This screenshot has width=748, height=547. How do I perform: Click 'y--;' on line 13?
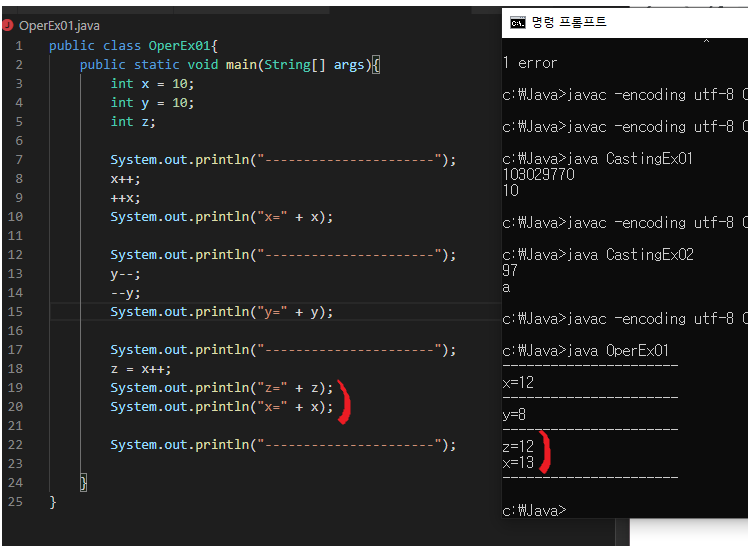pos(125,274)
